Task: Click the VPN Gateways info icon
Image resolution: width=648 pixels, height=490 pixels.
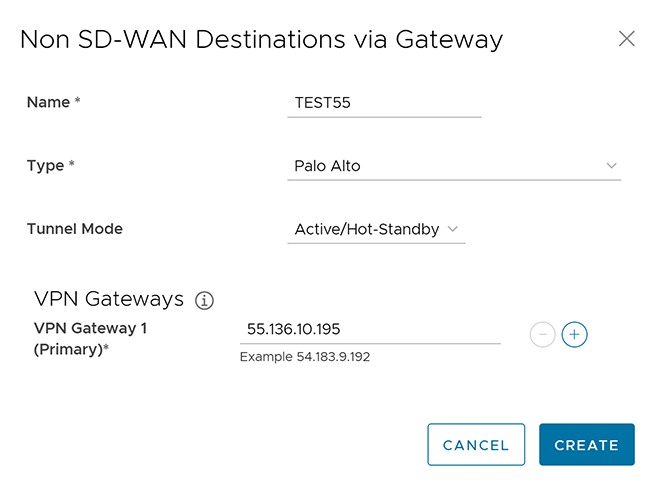Action: pyautogui.click(x=205, y=300)
